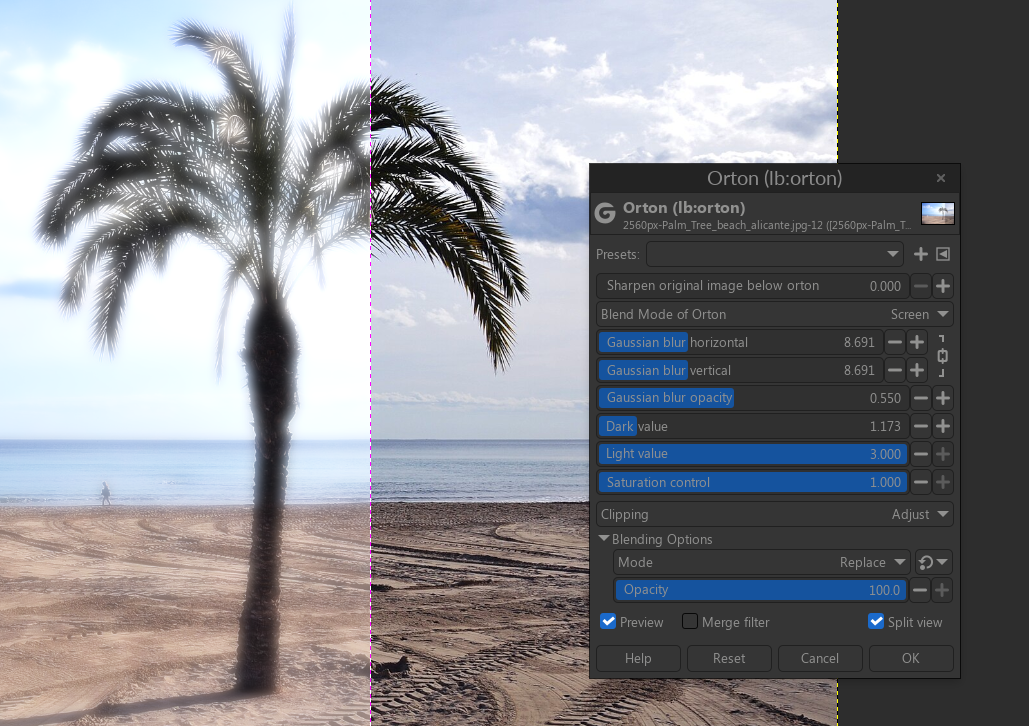Open the presets management menu icon
Viewport: 1029px width, 726px height.
[x=943, y=254]
